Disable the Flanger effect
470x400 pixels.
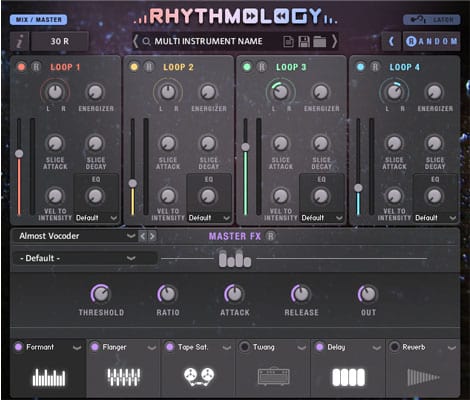click(x=95, y=347)
